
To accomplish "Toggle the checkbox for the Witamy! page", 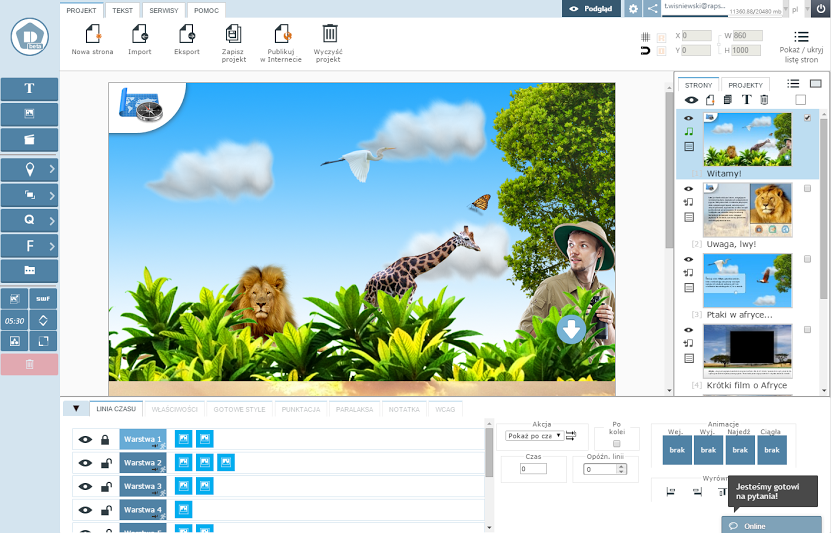I will (807, 118).
